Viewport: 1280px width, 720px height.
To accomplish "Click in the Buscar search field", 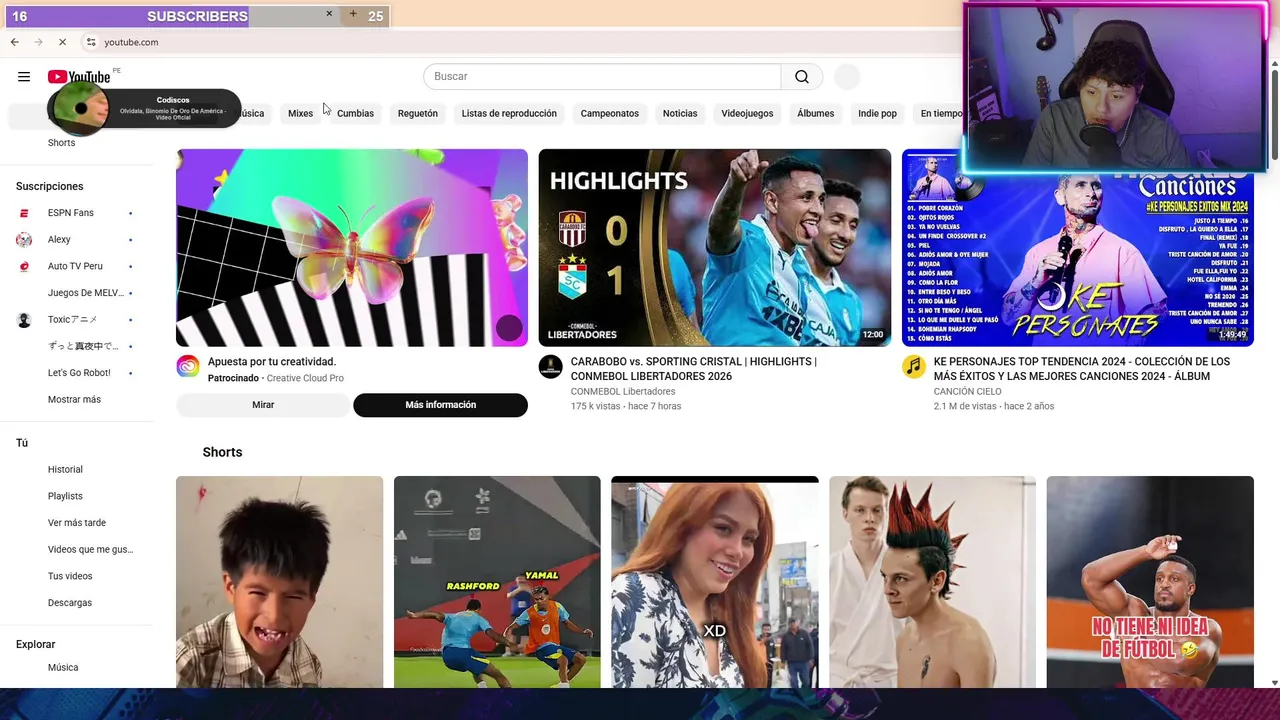I will pos(602,77).
